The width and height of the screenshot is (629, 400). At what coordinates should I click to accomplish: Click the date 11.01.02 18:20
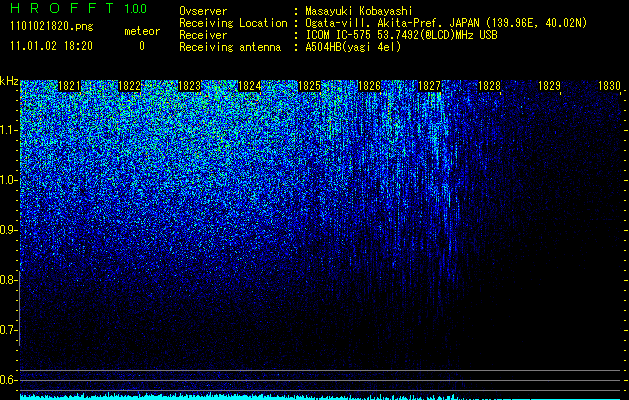coord(51,46)
